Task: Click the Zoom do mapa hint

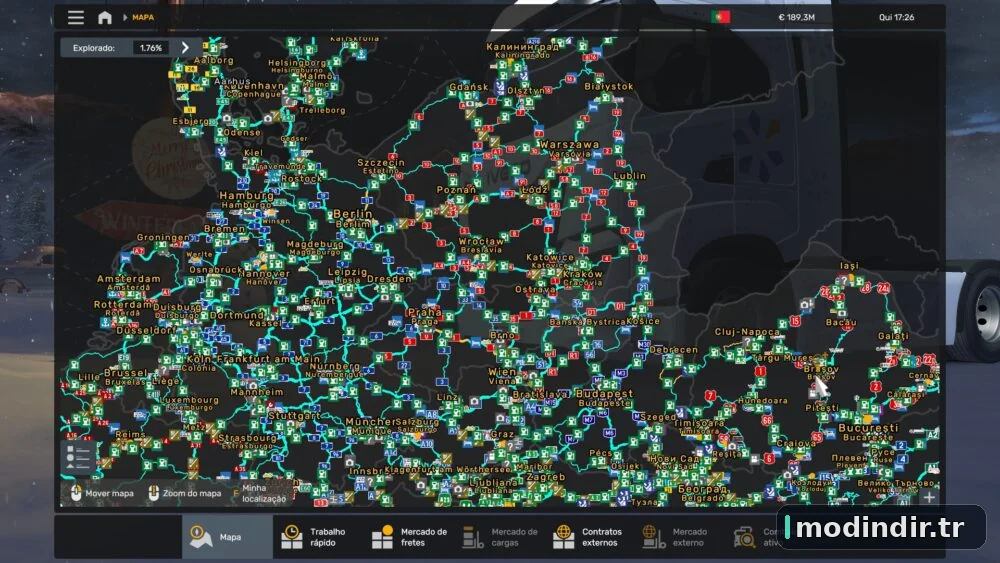Action: coord(185,494)
